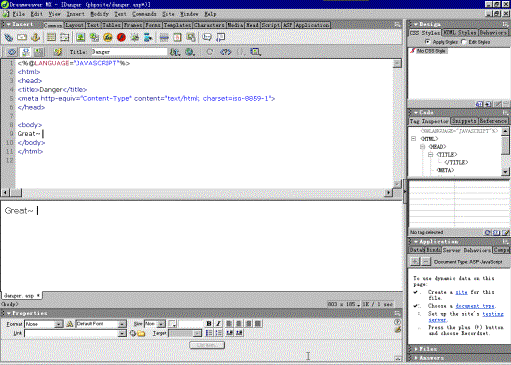Switch to the Forms tab in Insert bar
511x365 pixels.
point(153,25)
